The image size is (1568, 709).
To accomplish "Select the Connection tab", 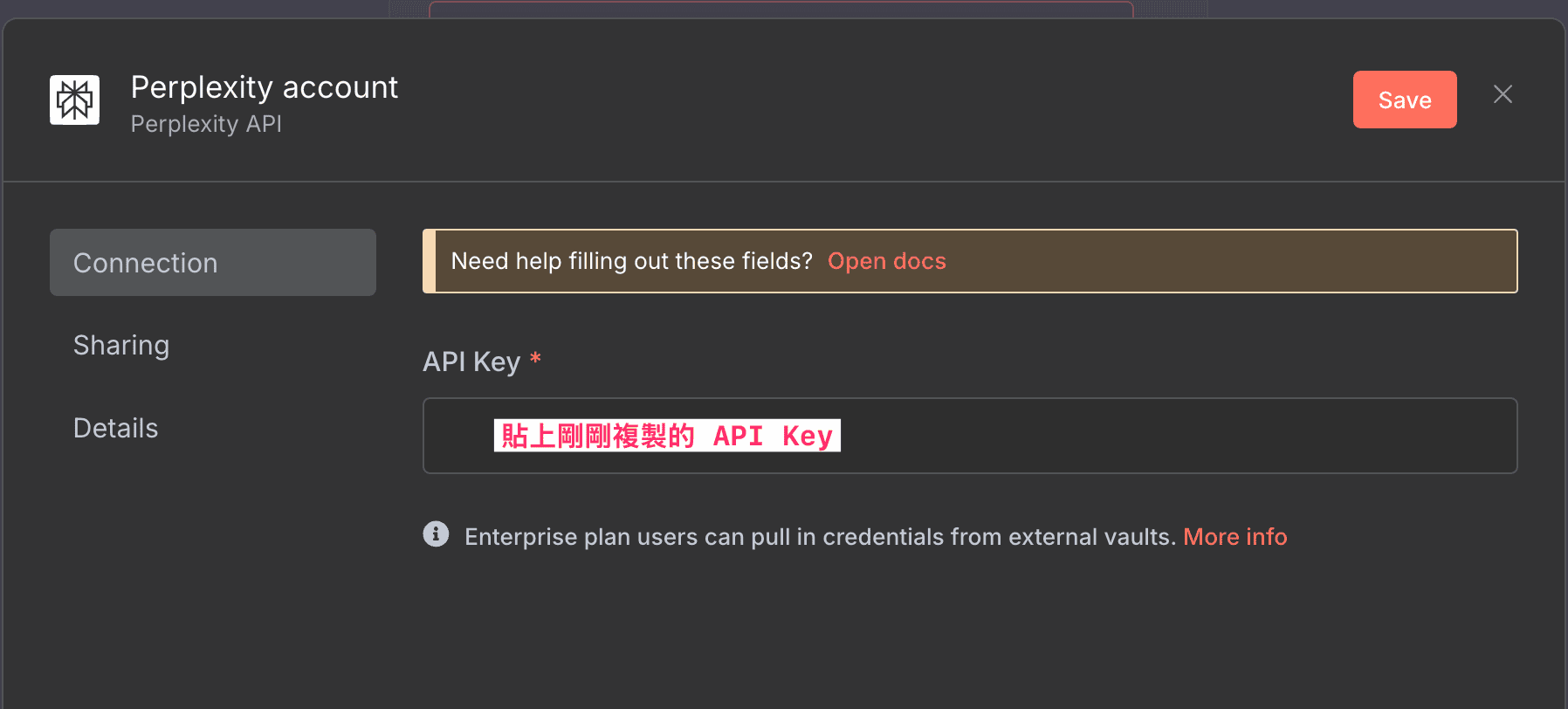I will point(212,262).
